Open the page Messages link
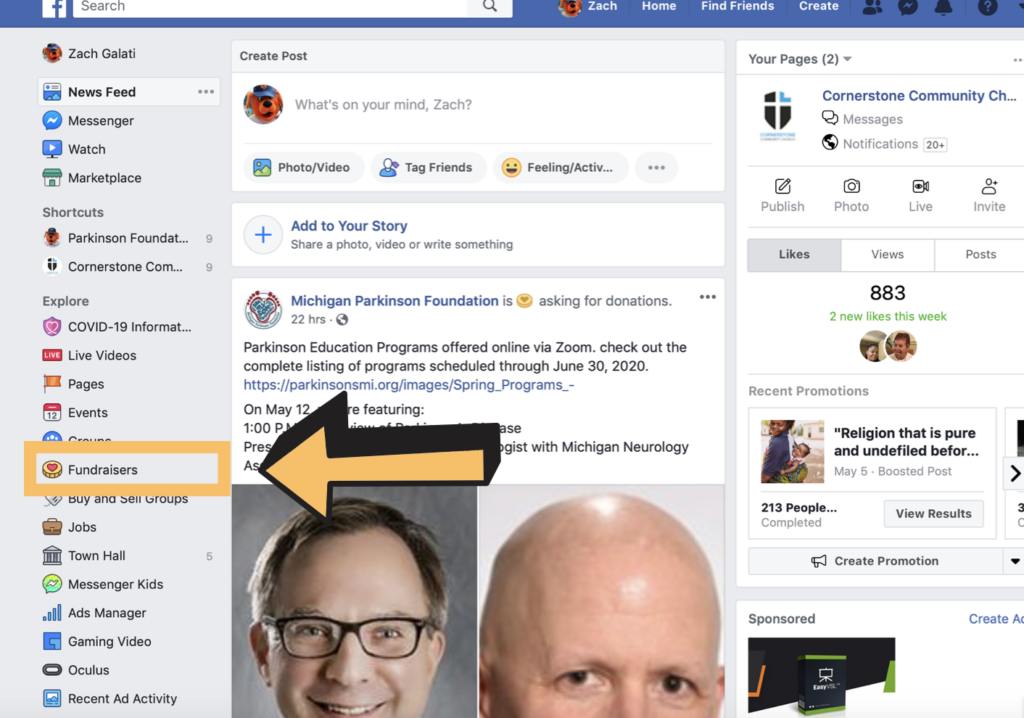Screen dimensions: 1024x718 tap(862, 119)
